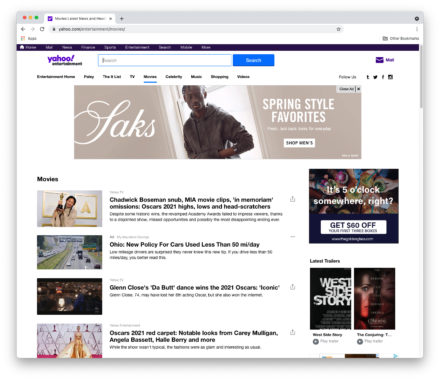Screen dimensions: 440x380
Task: Click the blue Search button
Action: pyautogui.click(x=253, y=60)
